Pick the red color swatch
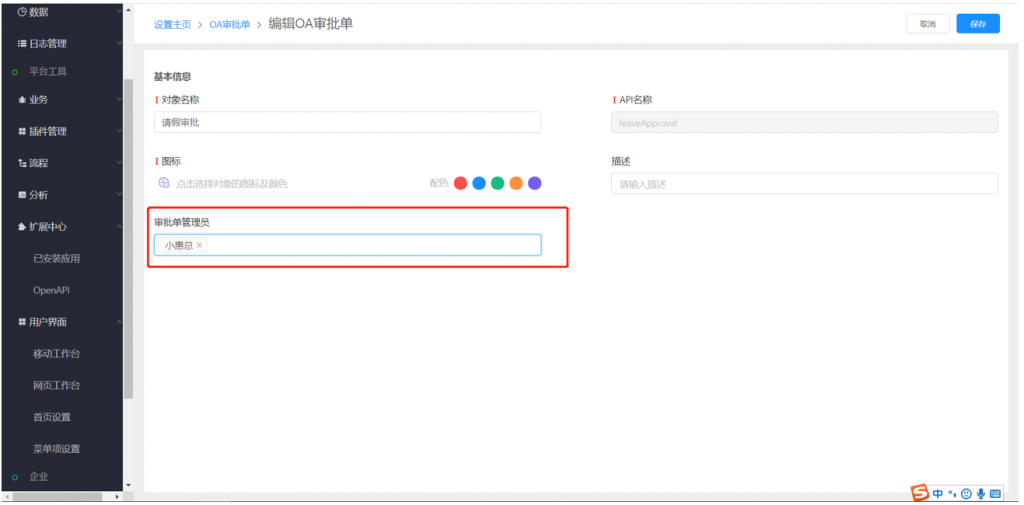 coord(461,183)
